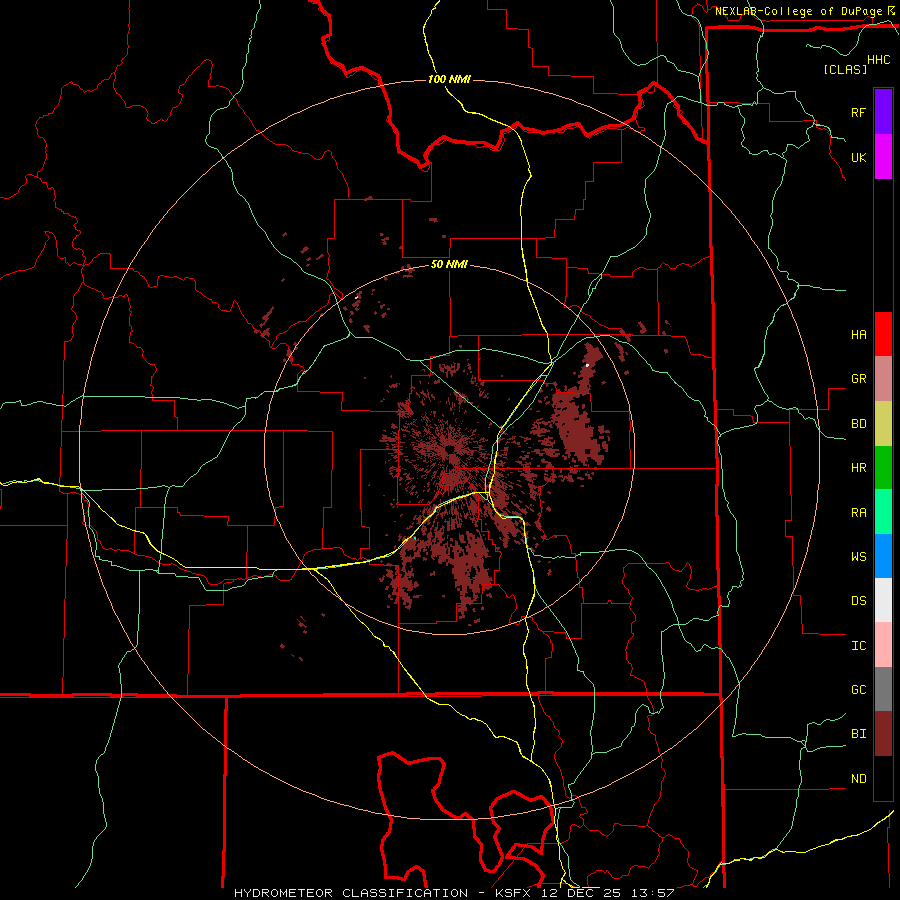Click the dark radar site center dot

[x=449, y=449]
